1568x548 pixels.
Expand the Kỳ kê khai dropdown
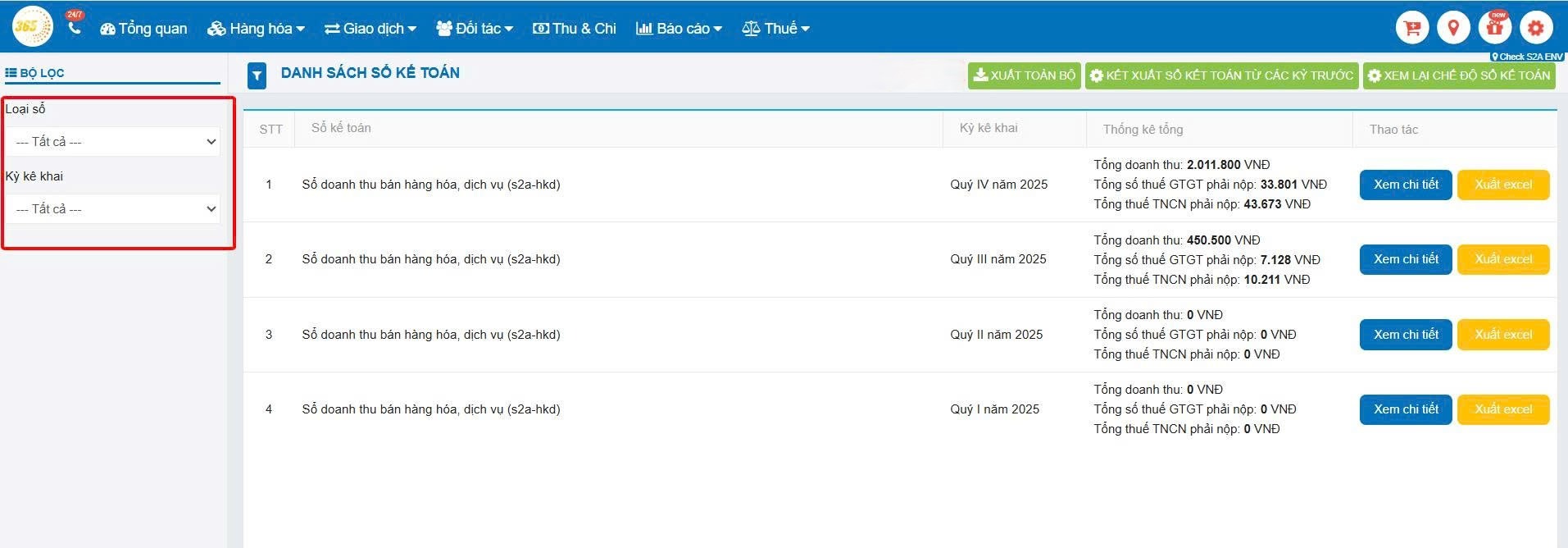[x=113, y=209]
